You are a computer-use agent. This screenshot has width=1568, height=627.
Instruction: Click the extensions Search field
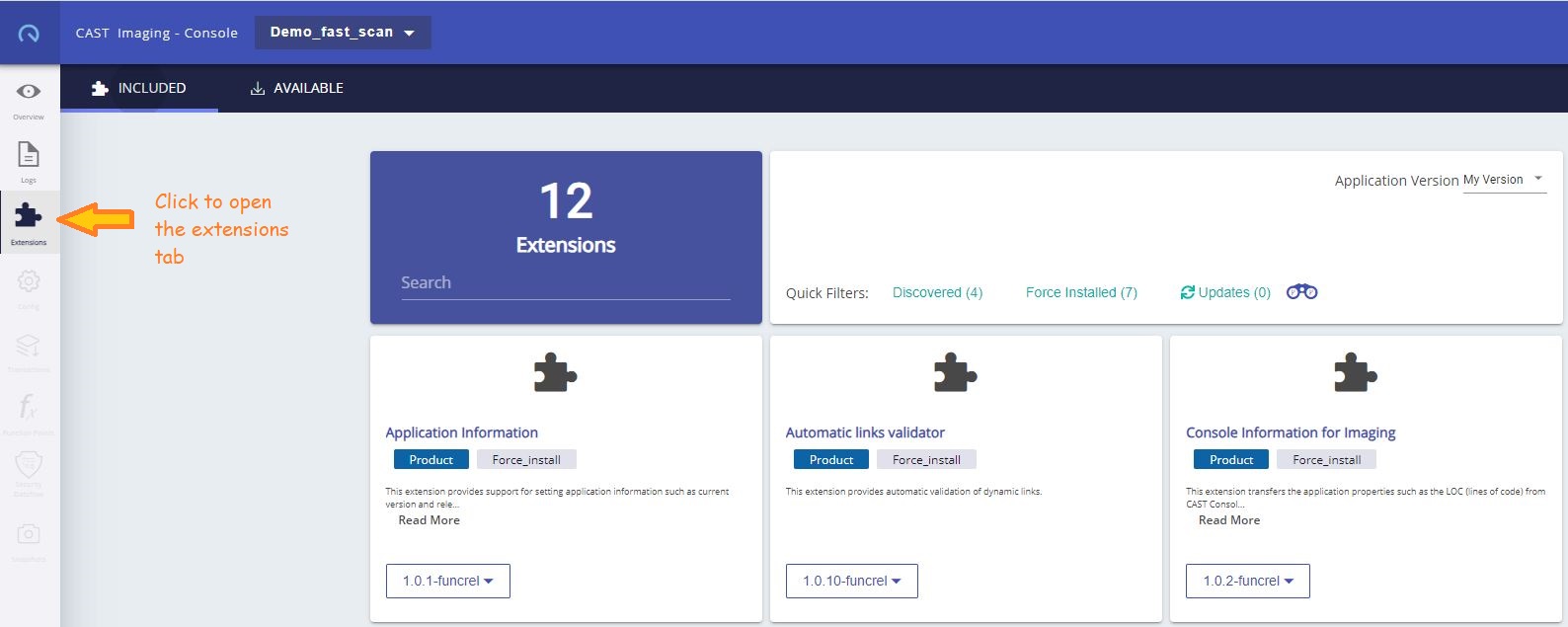(566, 283)
